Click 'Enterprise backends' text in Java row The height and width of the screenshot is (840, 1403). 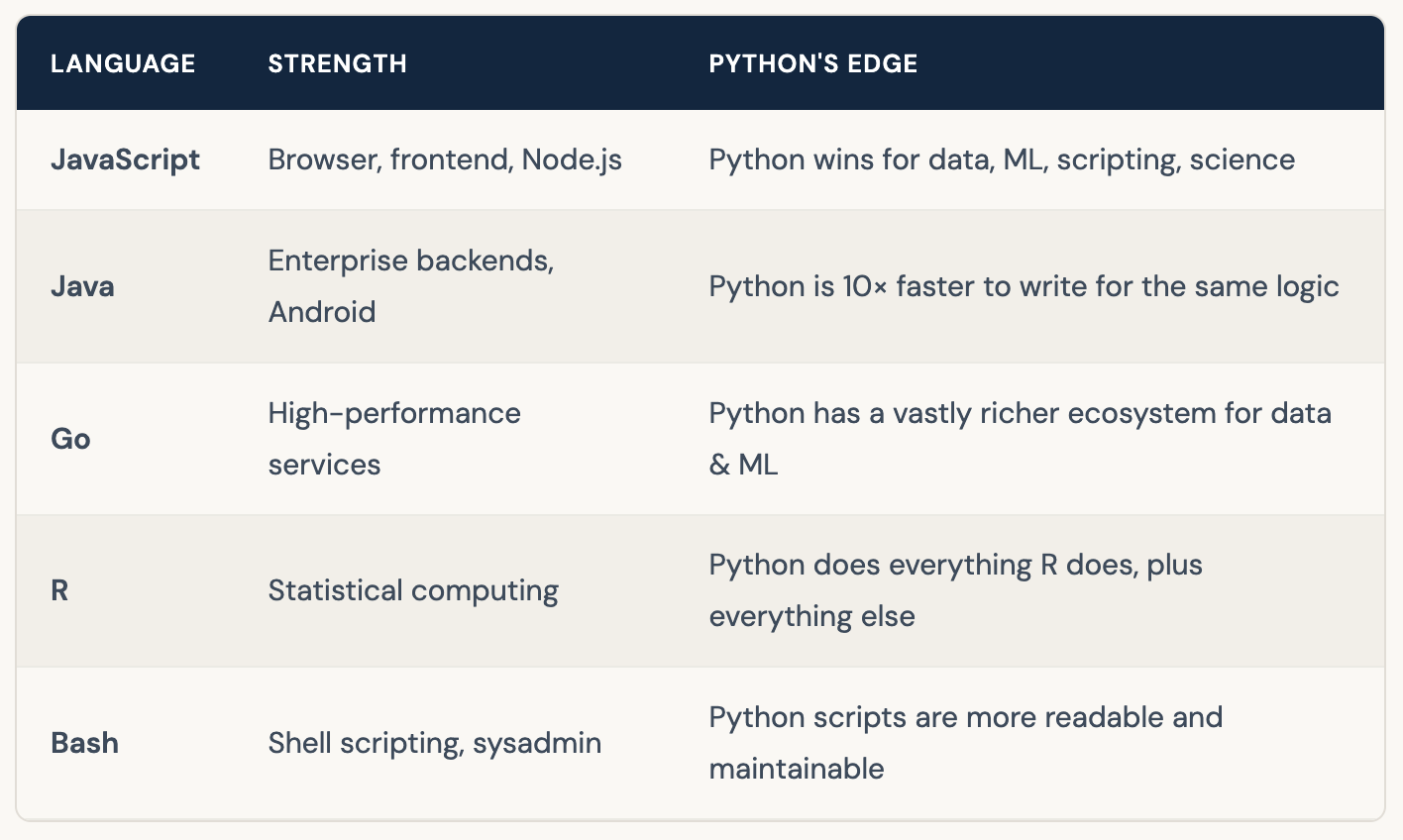pos(410,261)
